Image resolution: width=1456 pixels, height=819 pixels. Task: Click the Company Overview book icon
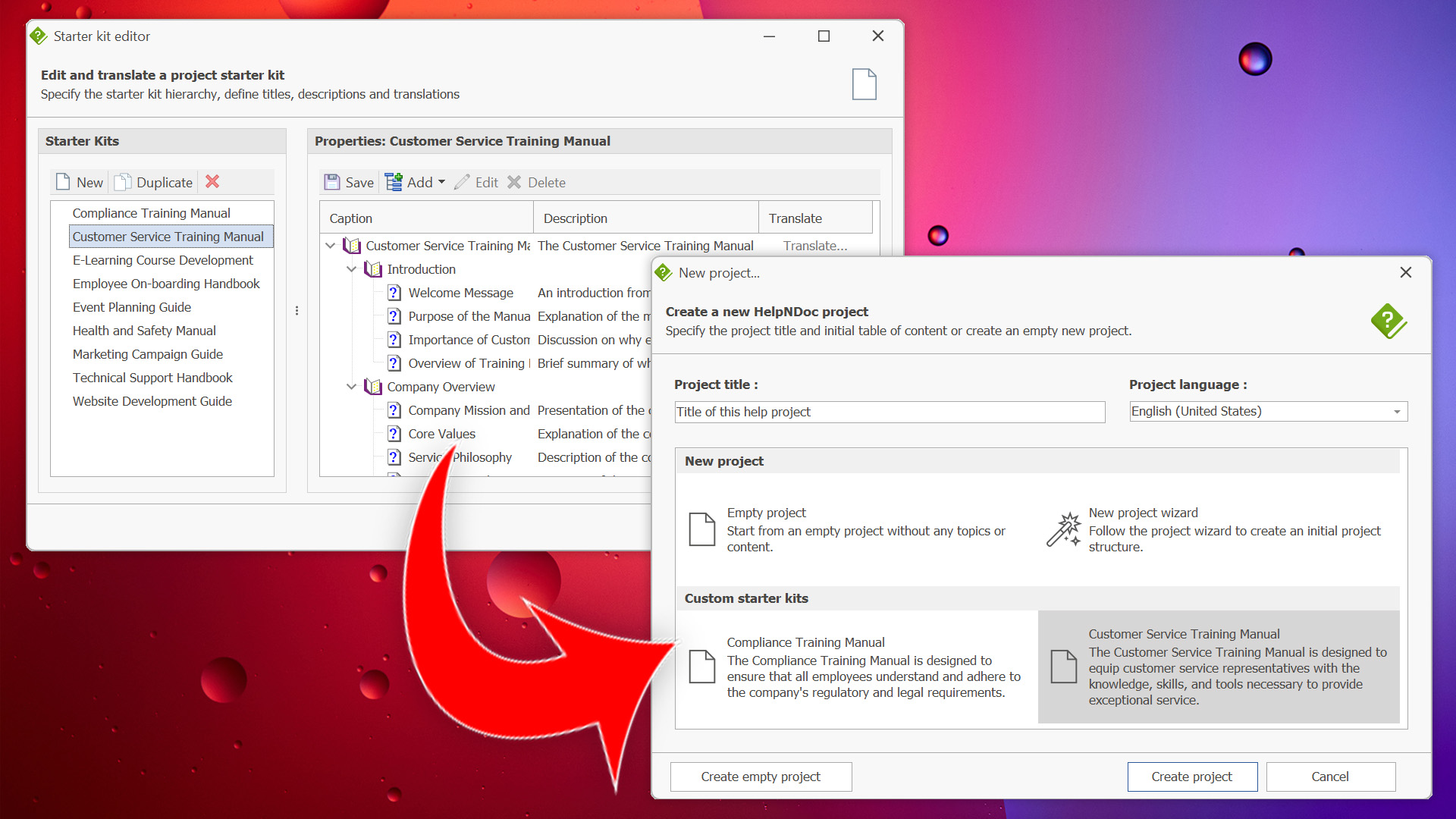373,387
